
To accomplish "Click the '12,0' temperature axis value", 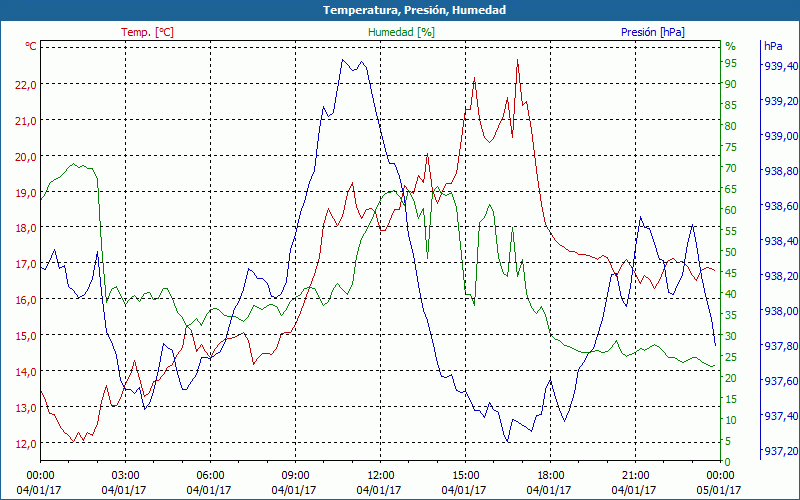I will 26,444.
